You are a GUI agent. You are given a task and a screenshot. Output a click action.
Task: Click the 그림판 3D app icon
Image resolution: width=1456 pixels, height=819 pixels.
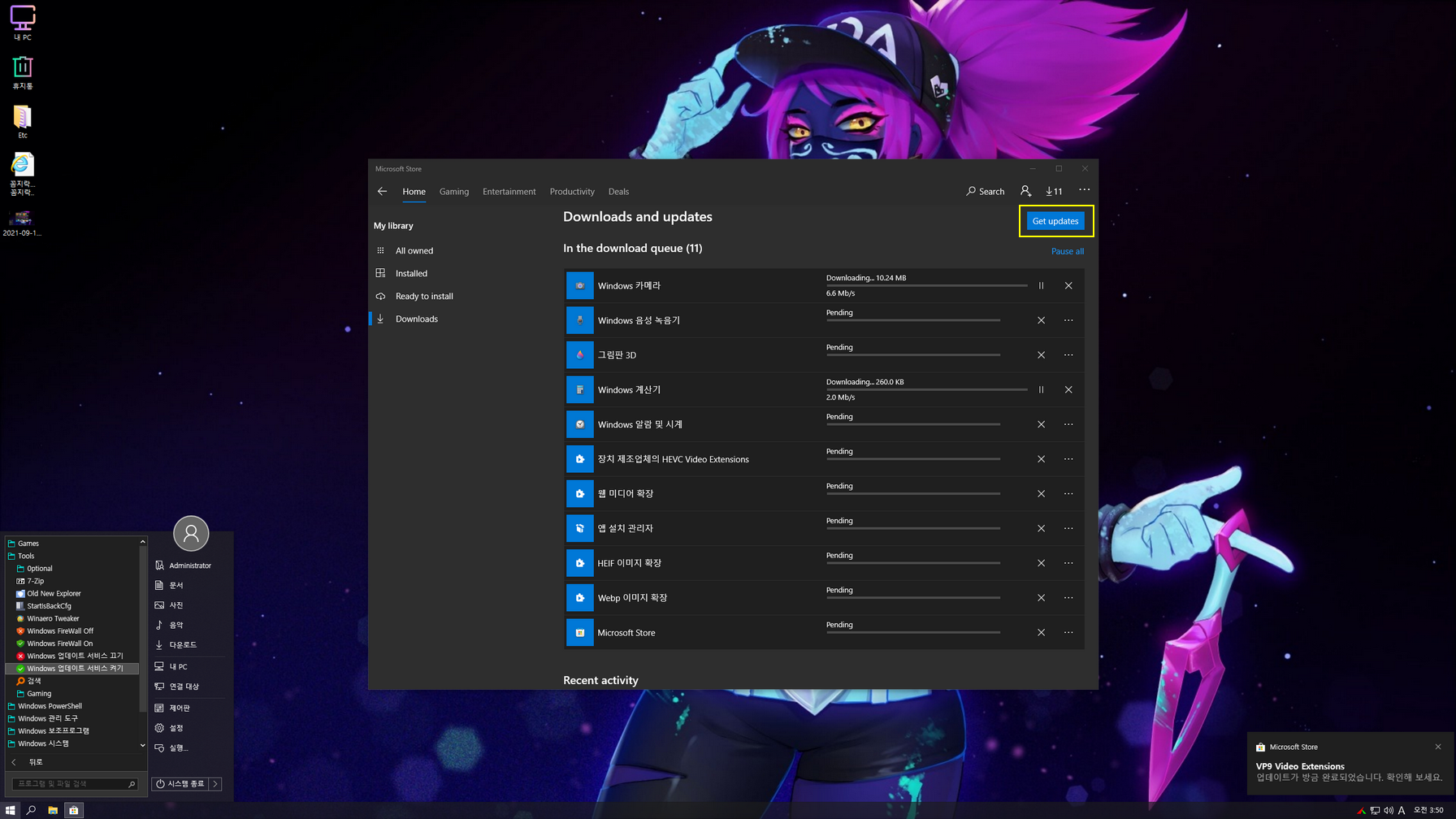pyautogui.click(x=580, y=355)
